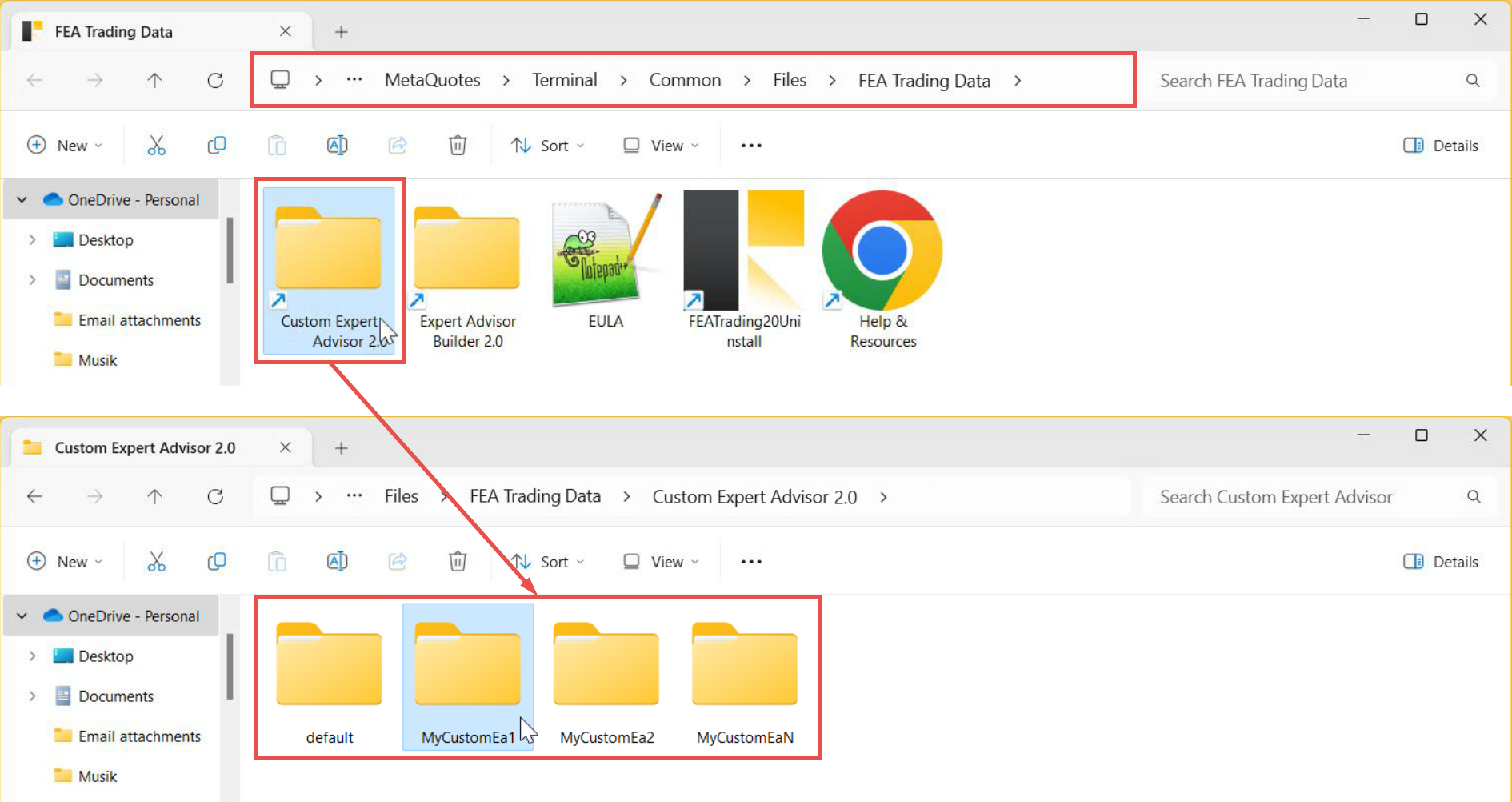Image resolution: width=1512 pixels, height=802 pixels.
Task: Expand hidden path ellipsis in FEA Trading Data address bar
Action: point(354,80)
